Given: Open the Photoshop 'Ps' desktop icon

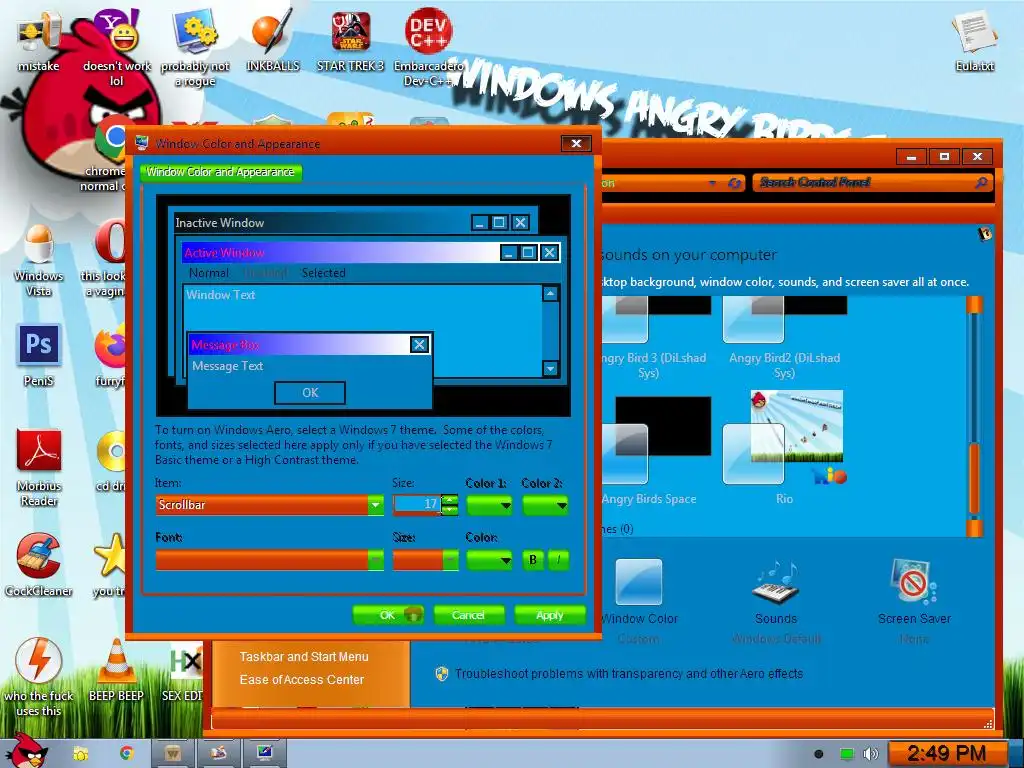Looking at the screenshot, I should (39, 355).
